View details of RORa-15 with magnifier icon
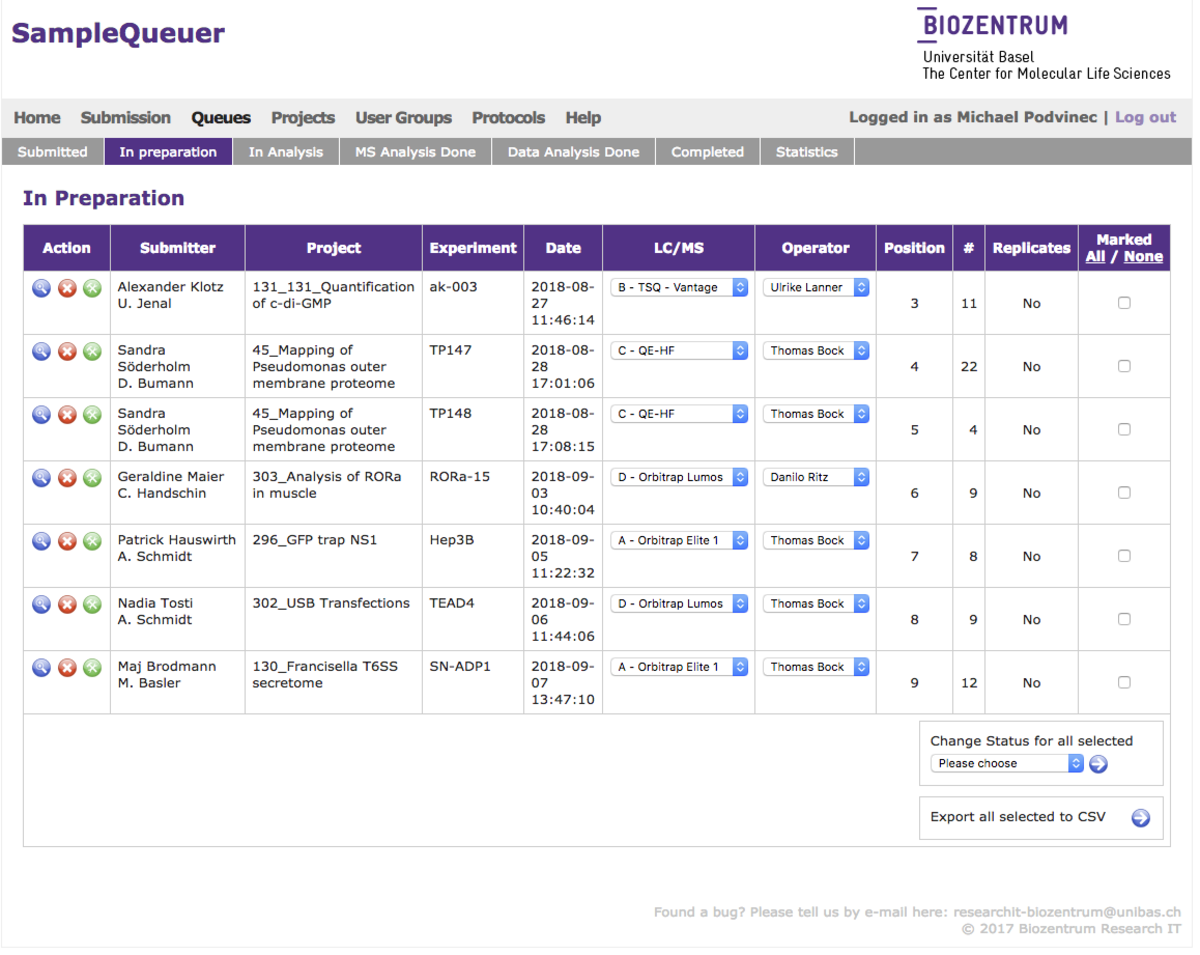 pos(41,478)
